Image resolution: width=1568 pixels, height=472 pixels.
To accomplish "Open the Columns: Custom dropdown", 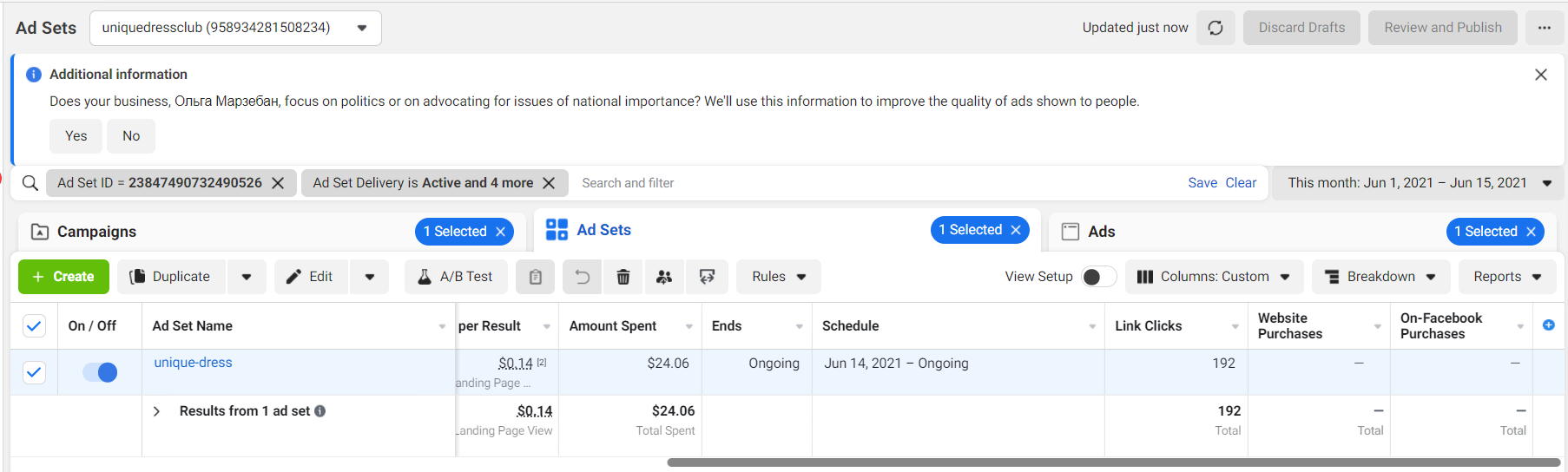I will click(1214, 277).
